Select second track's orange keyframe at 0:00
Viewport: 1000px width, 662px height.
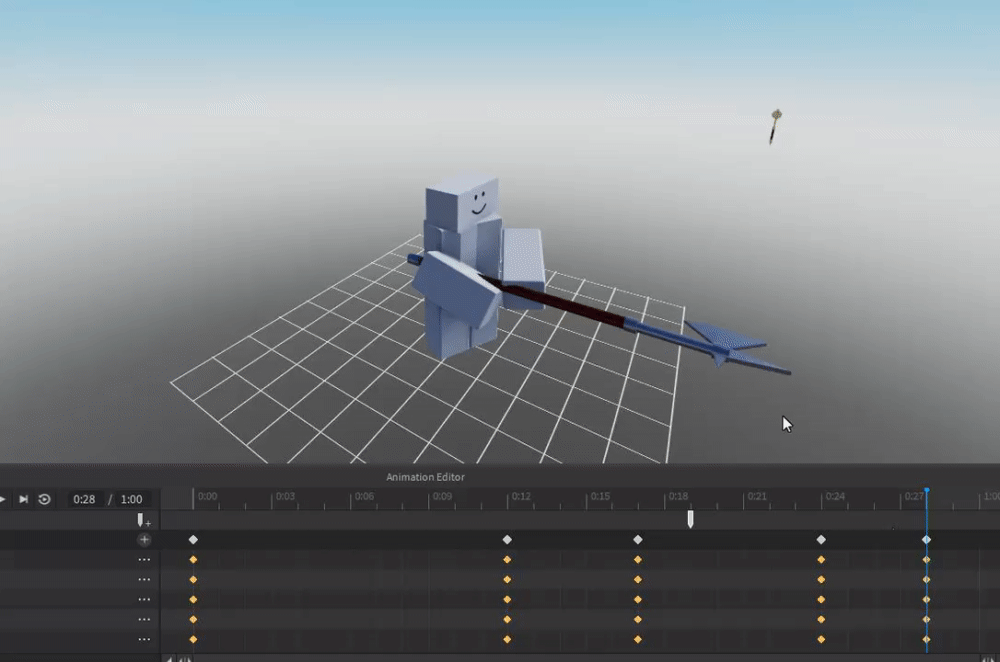(193, 580)
